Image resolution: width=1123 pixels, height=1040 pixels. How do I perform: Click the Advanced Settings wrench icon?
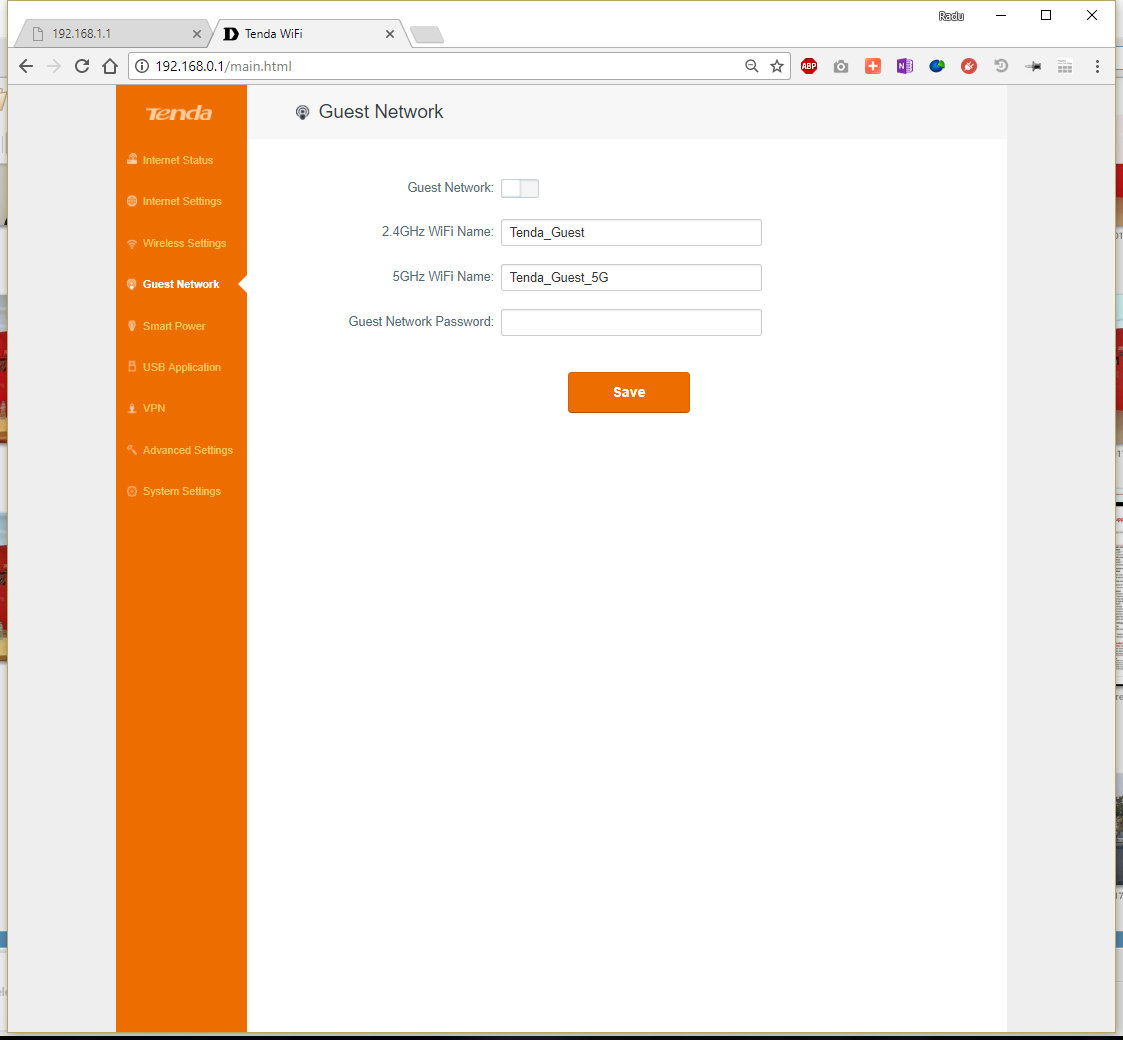[x=132, y=450]
